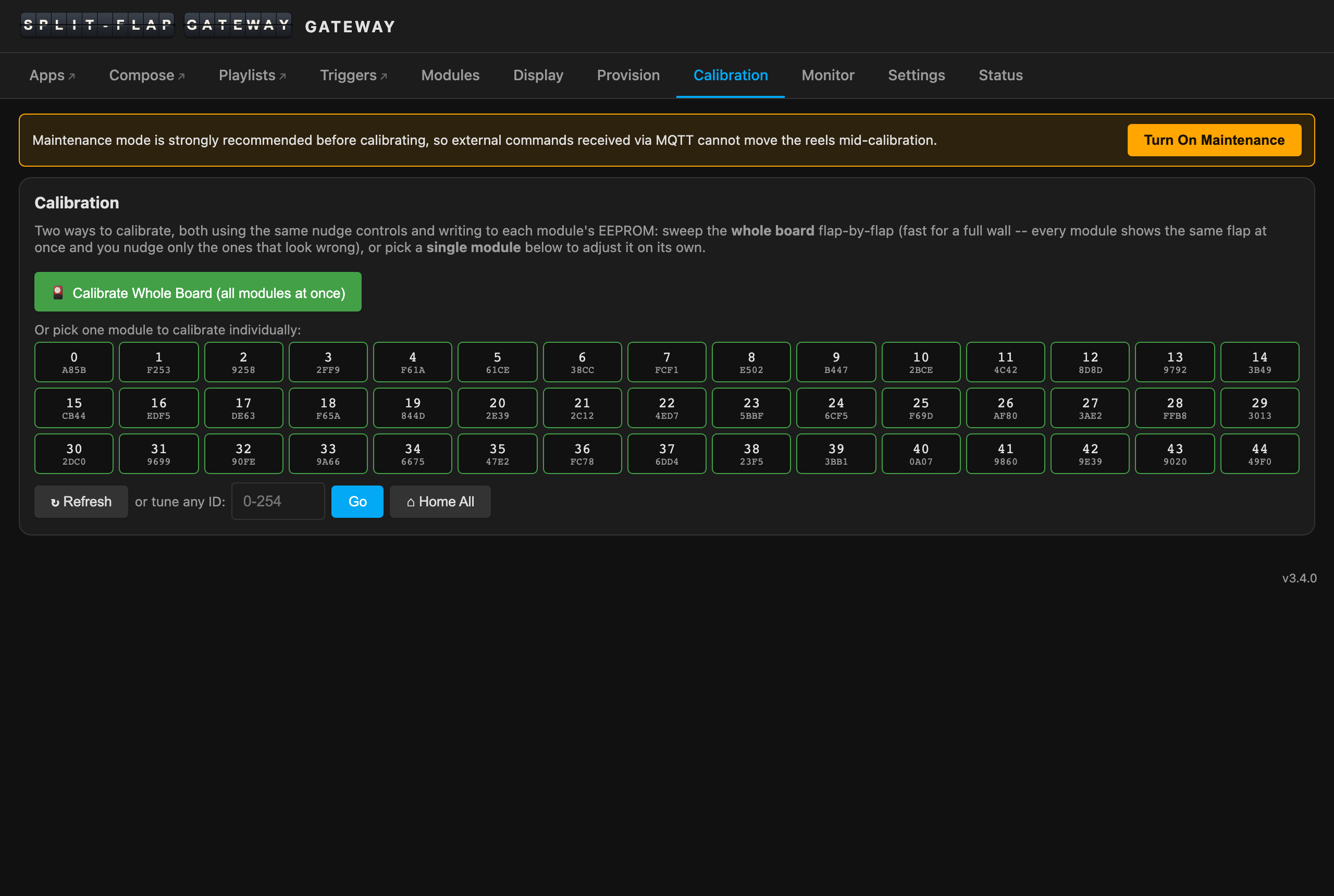Select the Calibration tab

[x=730, y=76]
